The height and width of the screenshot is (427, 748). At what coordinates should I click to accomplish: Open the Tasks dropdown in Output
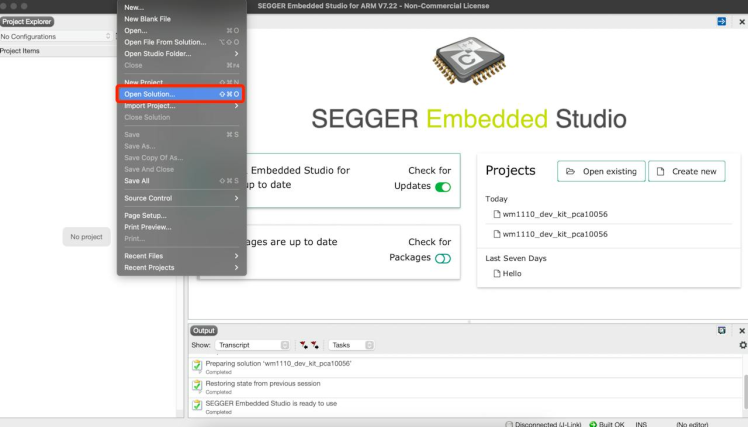tap(351, 345)
